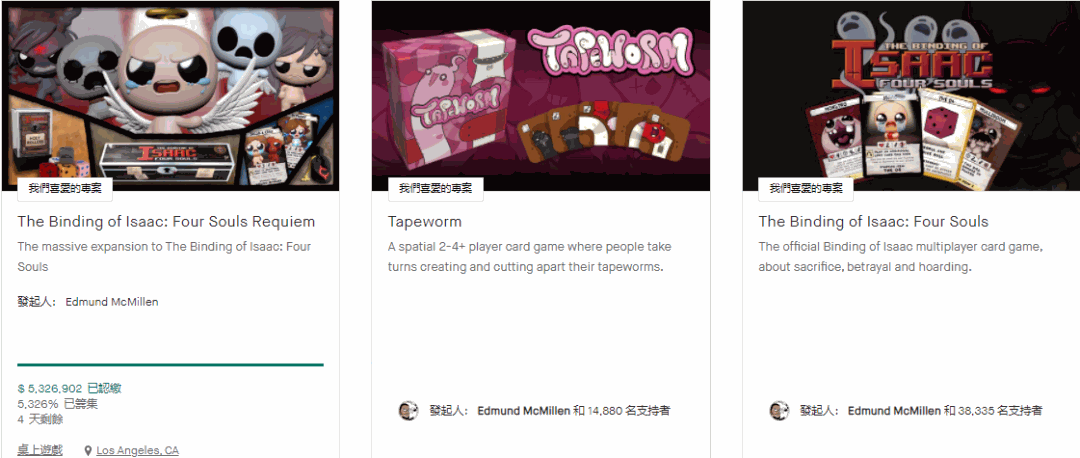Click the 'The Binding of Isaac: Four Souls' title
The height and width of the screenshot is (458, 1080).
point(873,222)
